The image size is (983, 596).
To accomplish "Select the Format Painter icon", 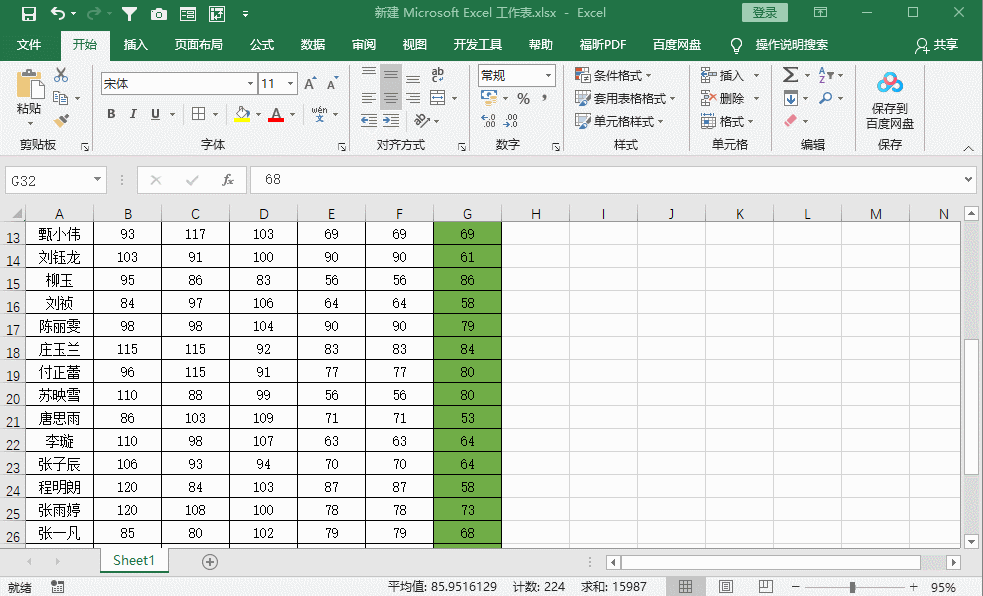I will tap(60, 120).
